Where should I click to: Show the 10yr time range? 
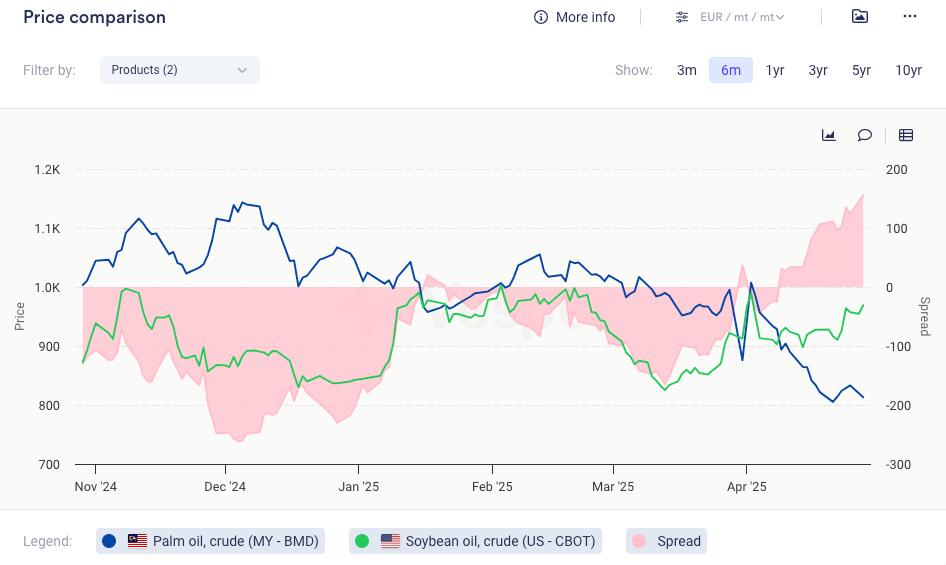[x=908, y=70]
